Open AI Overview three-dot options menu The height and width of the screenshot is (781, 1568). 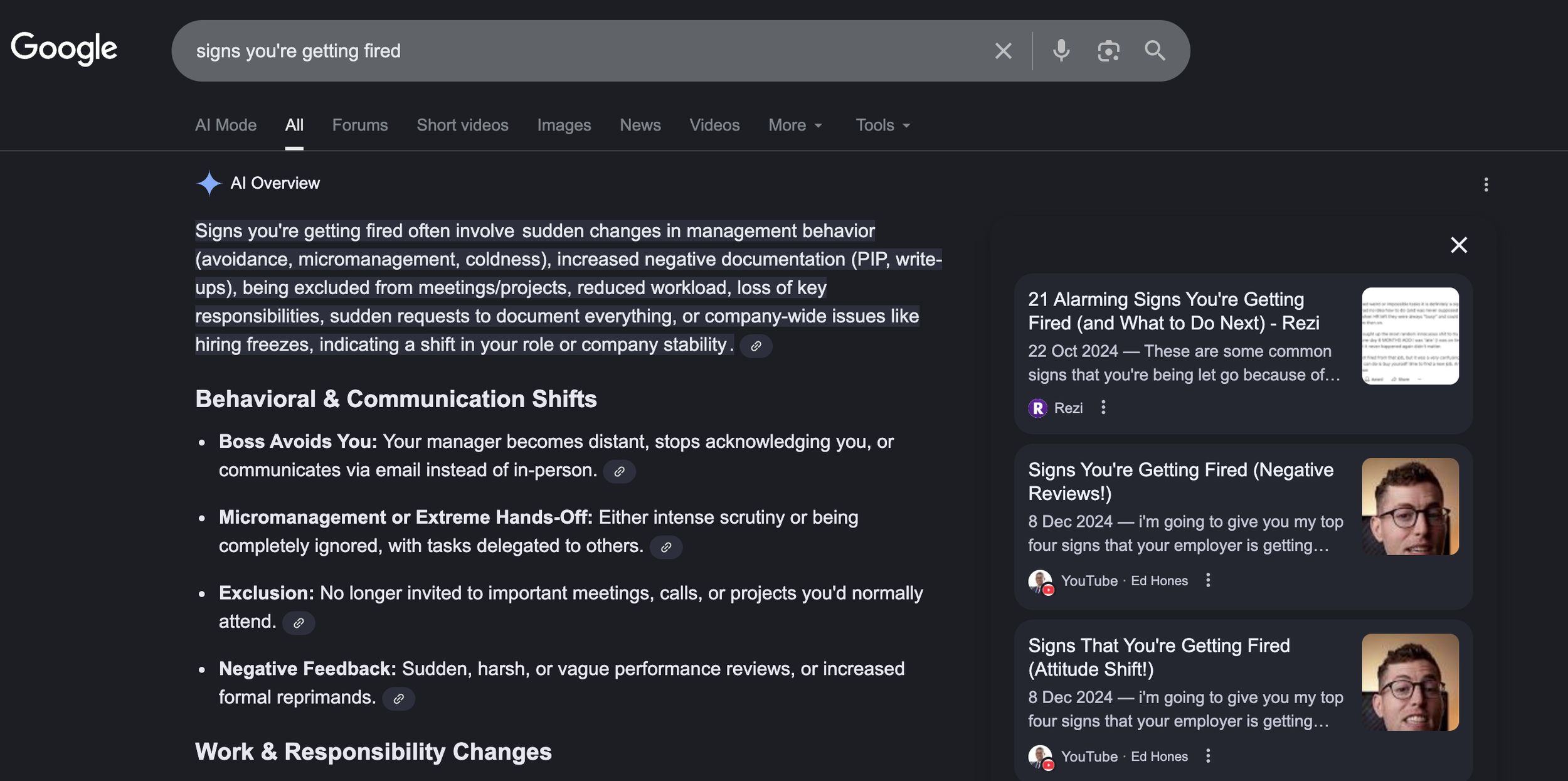pos(1486,184)
